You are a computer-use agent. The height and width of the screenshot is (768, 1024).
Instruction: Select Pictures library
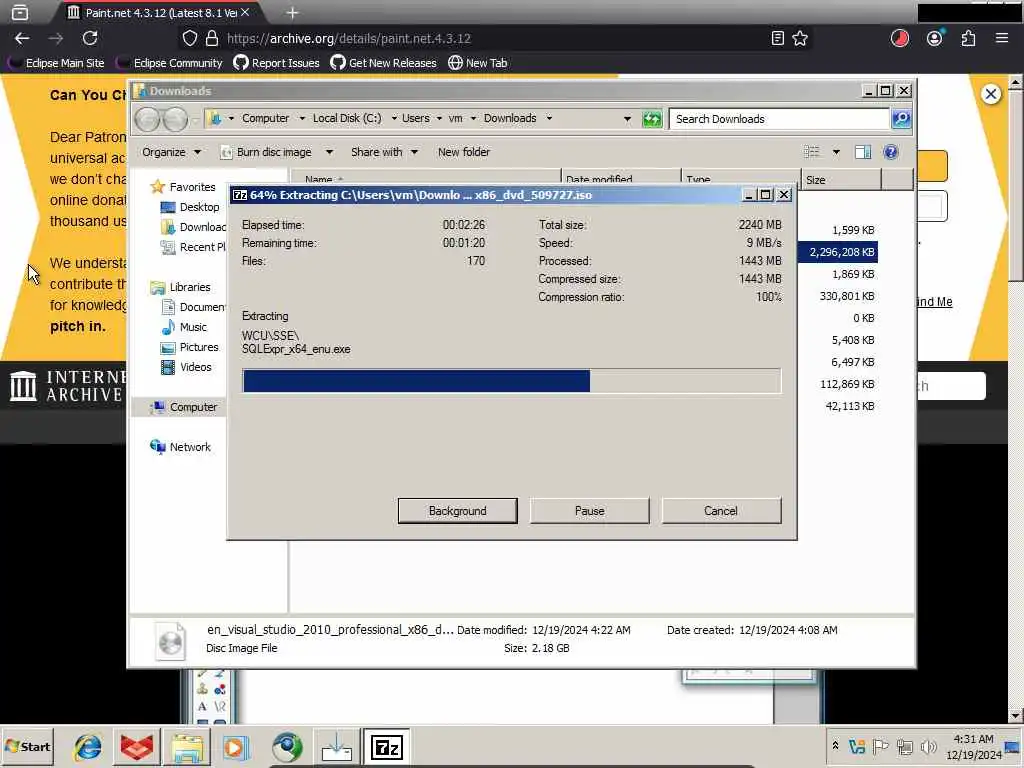(189, 347)
